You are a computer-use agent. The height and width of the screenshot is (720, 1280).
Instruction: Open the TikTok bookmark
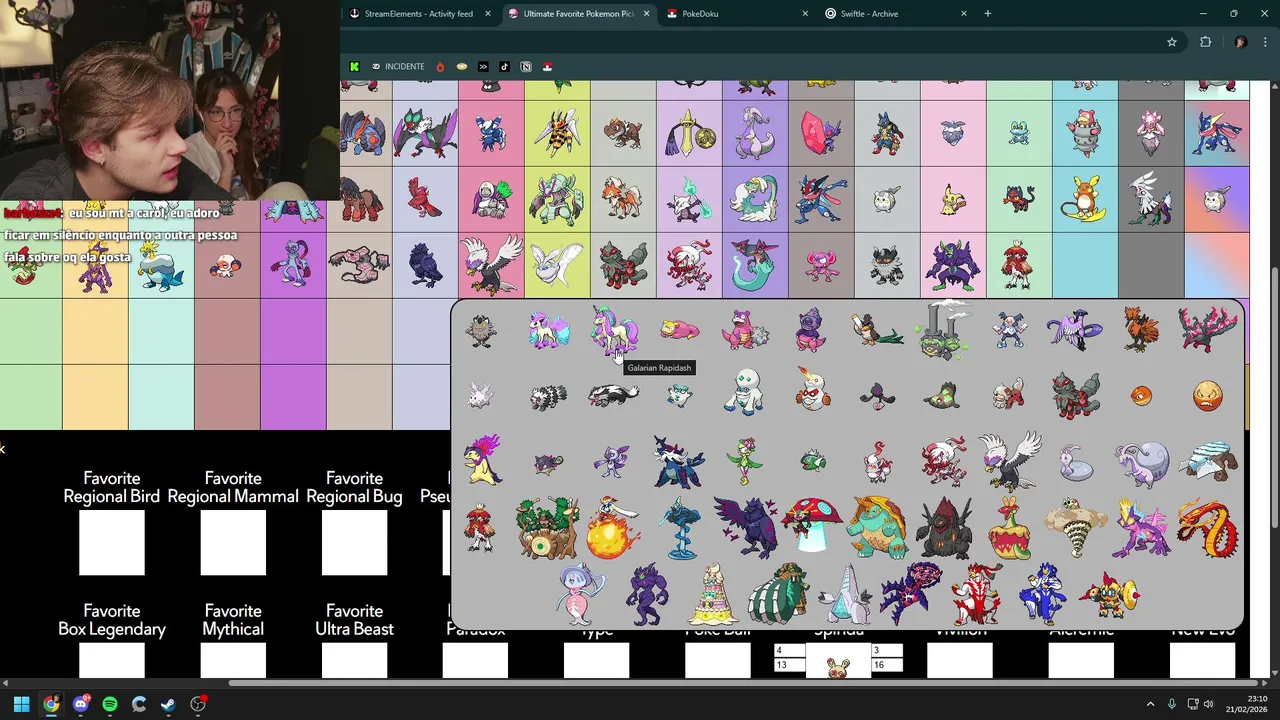point(504,67)
